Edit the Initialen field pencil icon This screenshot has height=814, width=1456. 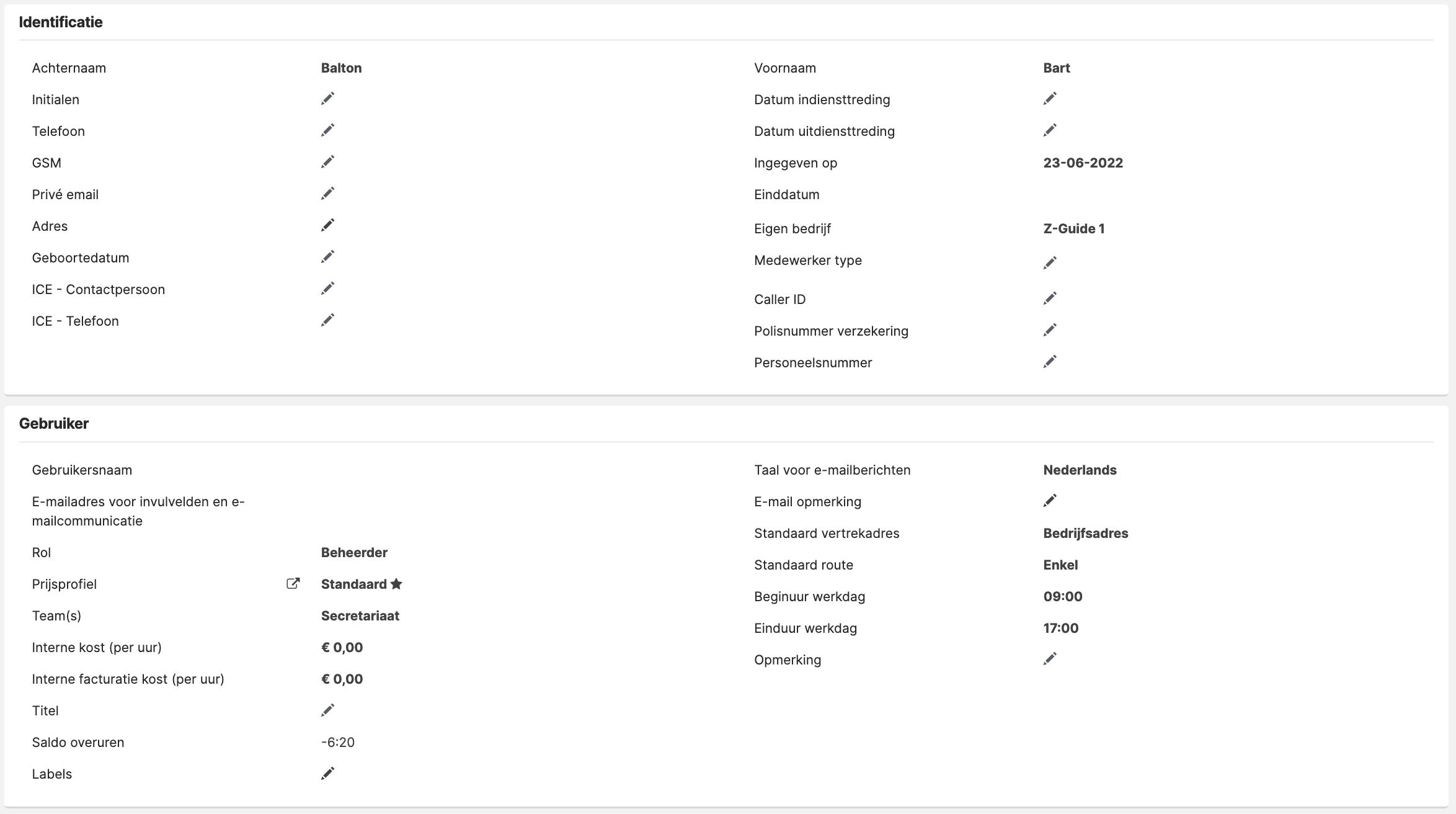(327, 99)
